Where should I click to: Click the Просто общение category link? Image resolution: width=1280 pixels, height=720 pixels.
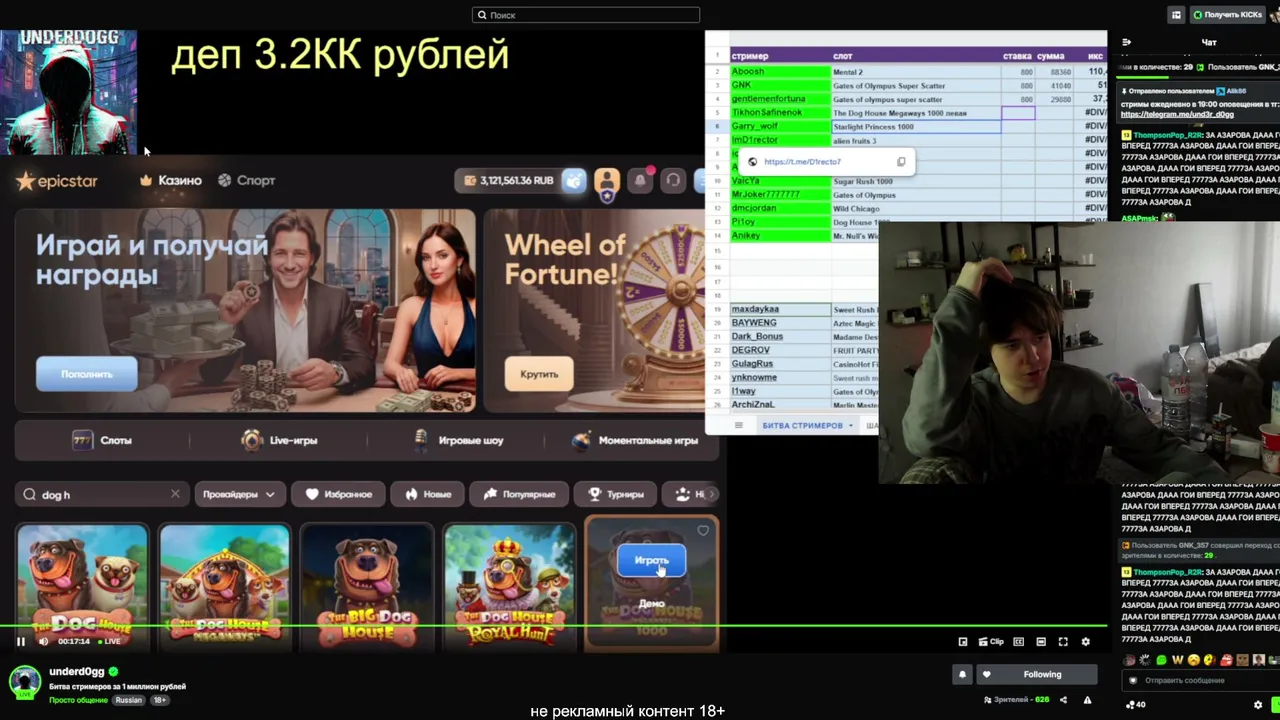click(x=78, y=700)
